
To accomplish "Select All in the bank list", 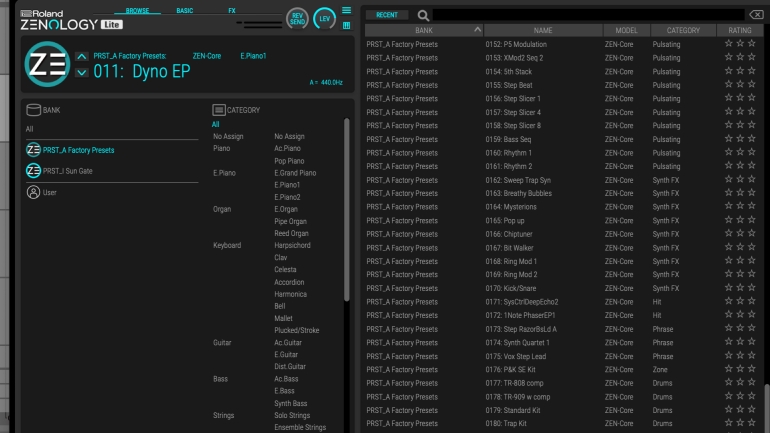I will coord(29,129).
